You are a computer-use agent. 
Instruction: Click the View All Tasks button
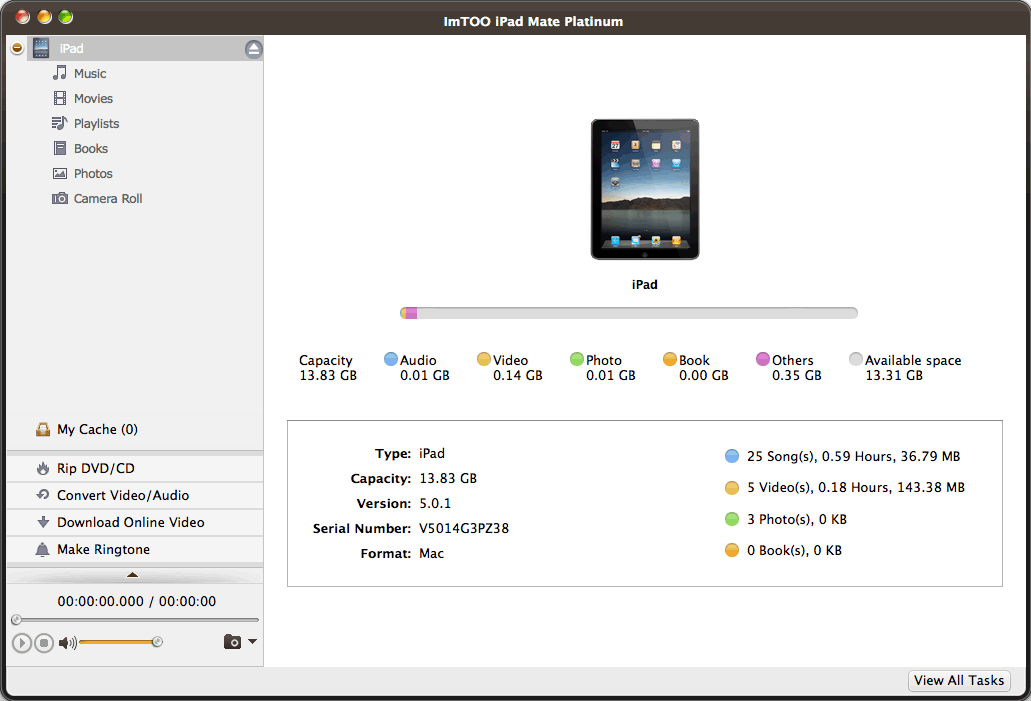click(959, 680)
